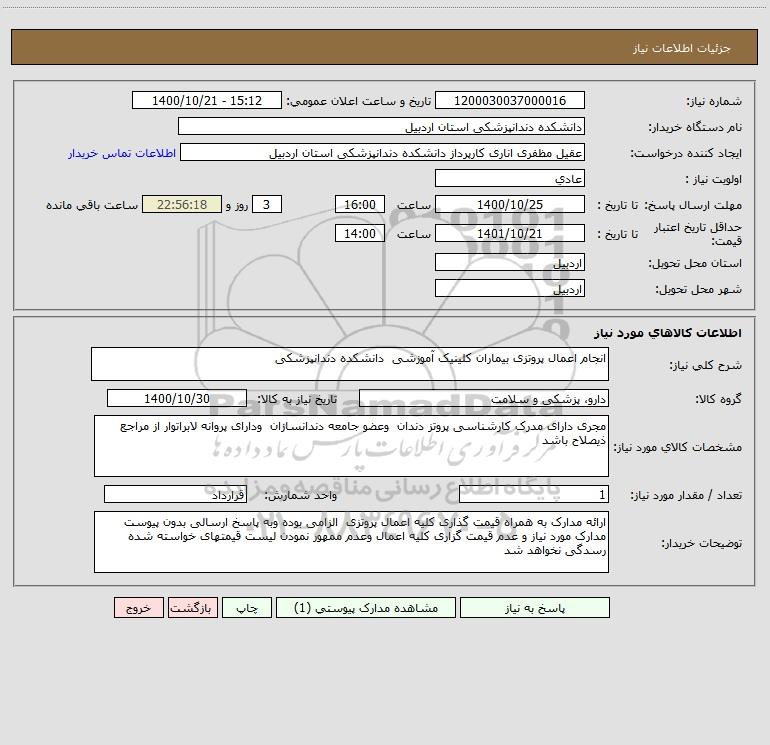Click the حداقل تاریخ اعتبار قیمت label

click(x=699, y=234)
